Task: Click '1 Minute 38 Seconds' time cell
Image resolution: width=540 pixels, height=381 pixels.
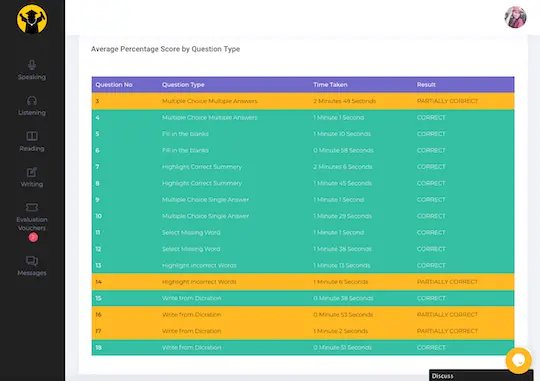Action: click(x=342, y=249)
